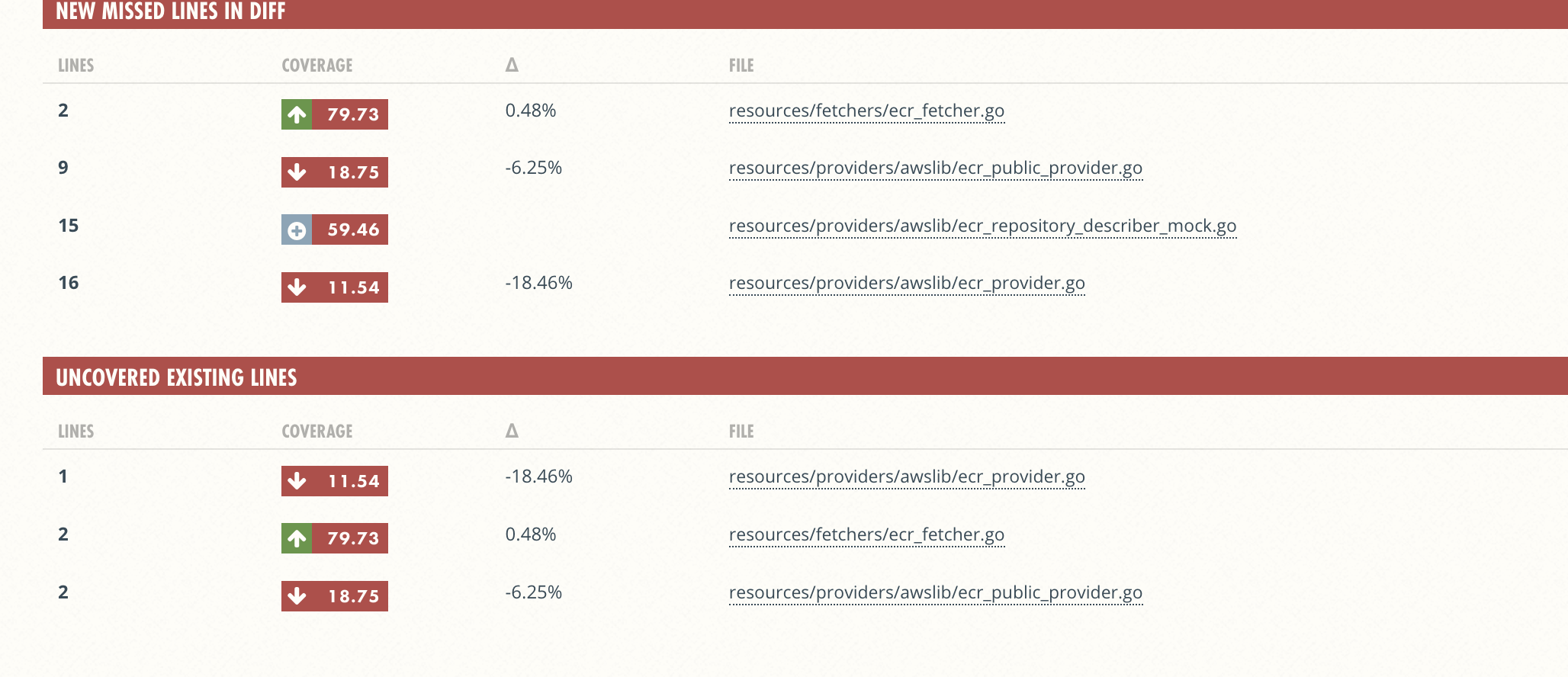This screenshot has width=1568, height=677.
Task: Open ecr_public_provider.go link in uncovered section
Action: [936, 593]
